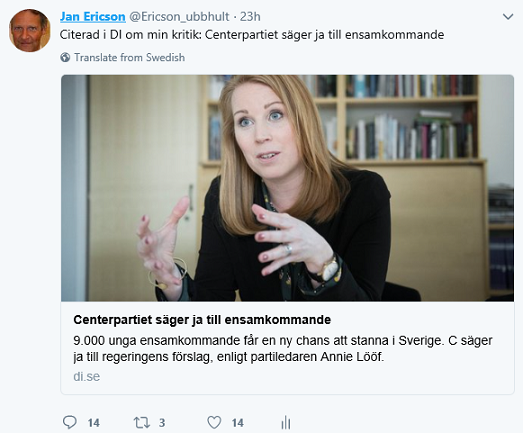Image resolution: width=523 pixels, height=433 pixels.
Task: Click headline Centerpartiet säger ja till ensamkommande
Action: click(x=202, y=320)
